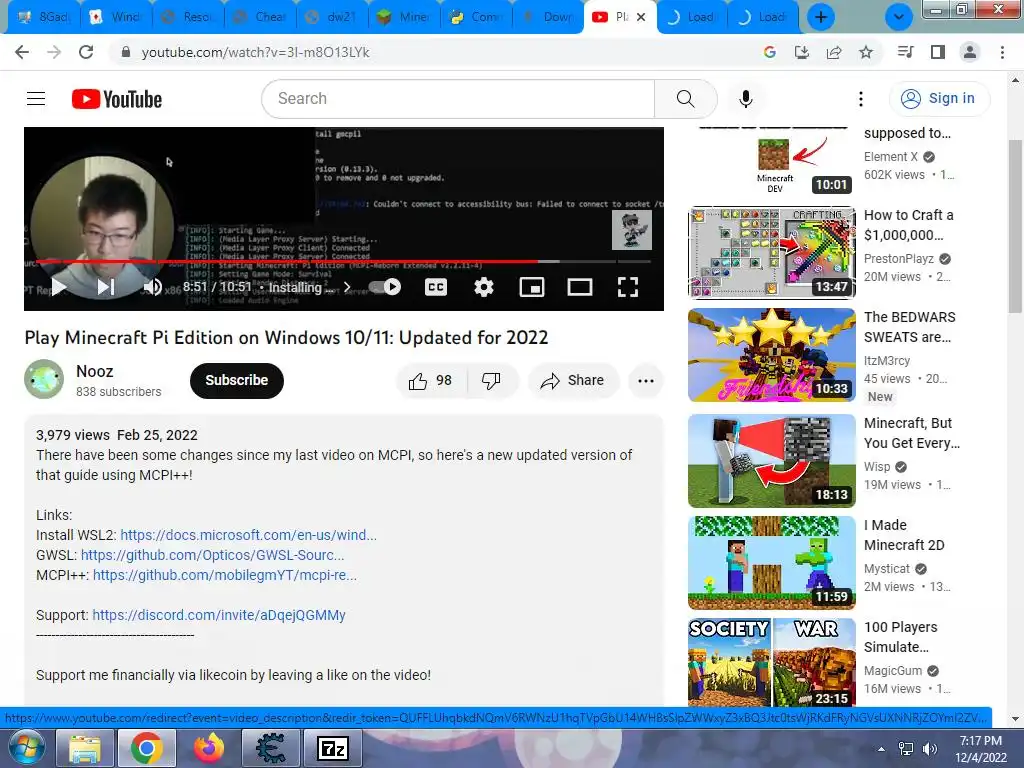1024x768 pixels.
Task: Like the video with thumbs up
Action: (431, 381)
